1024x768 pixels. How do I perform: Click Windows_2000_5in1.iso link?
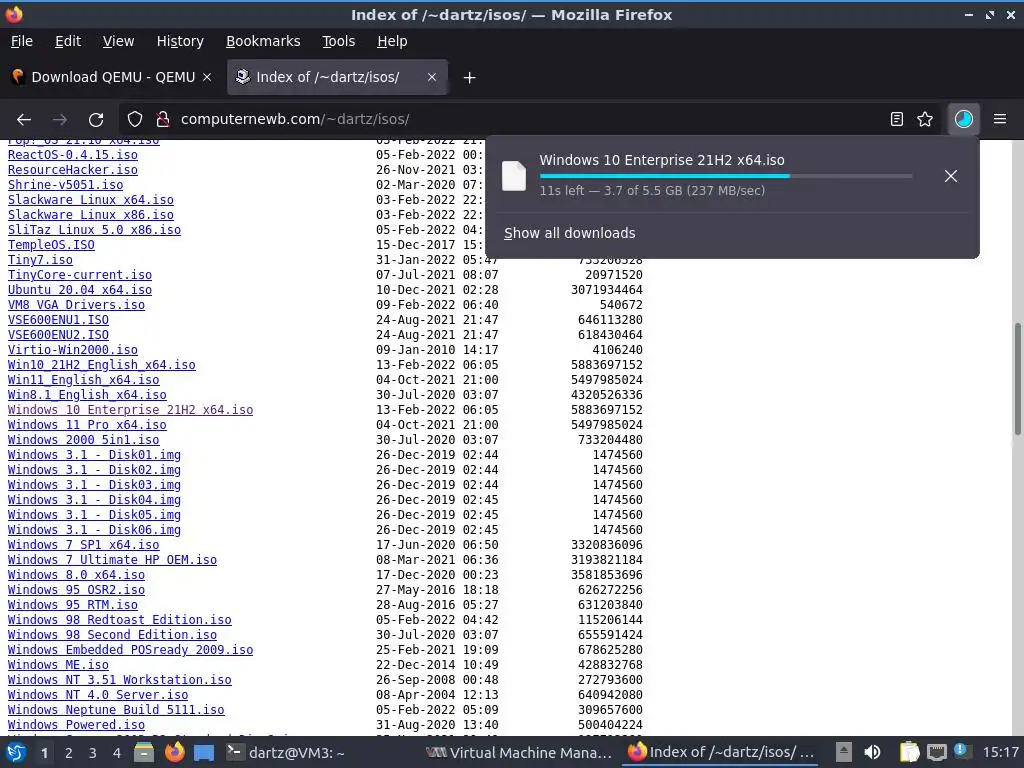point(84,440)
